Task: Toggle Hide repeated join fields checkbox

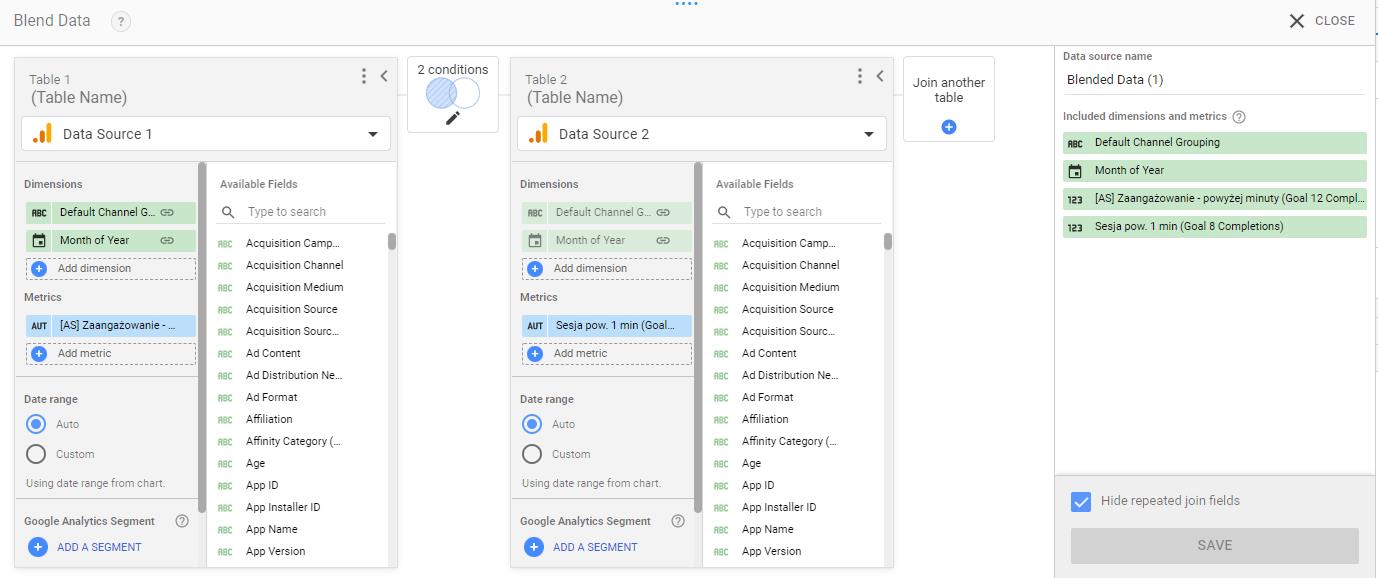Action: (x=1081, y=501)
